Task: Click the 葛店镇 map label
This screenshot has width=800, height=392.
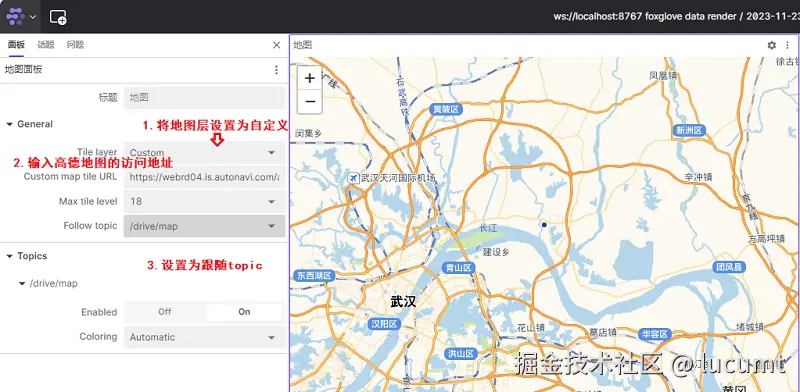Action: coord(603,332)
